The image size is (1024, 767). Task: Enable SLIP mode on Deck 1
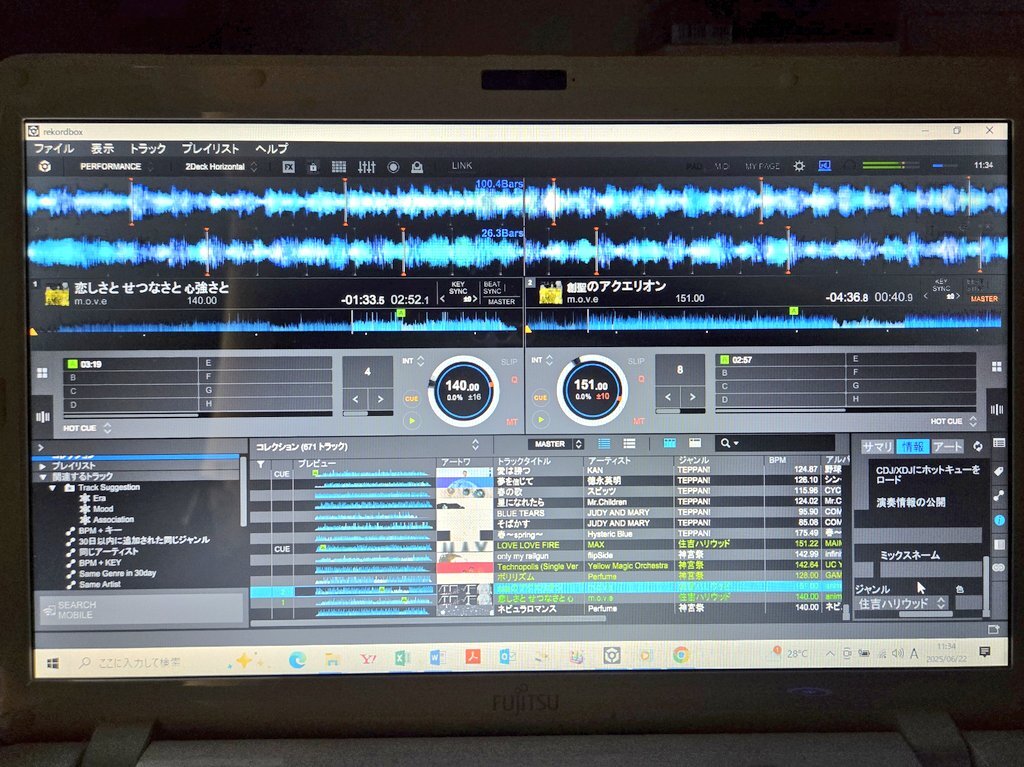509,362
